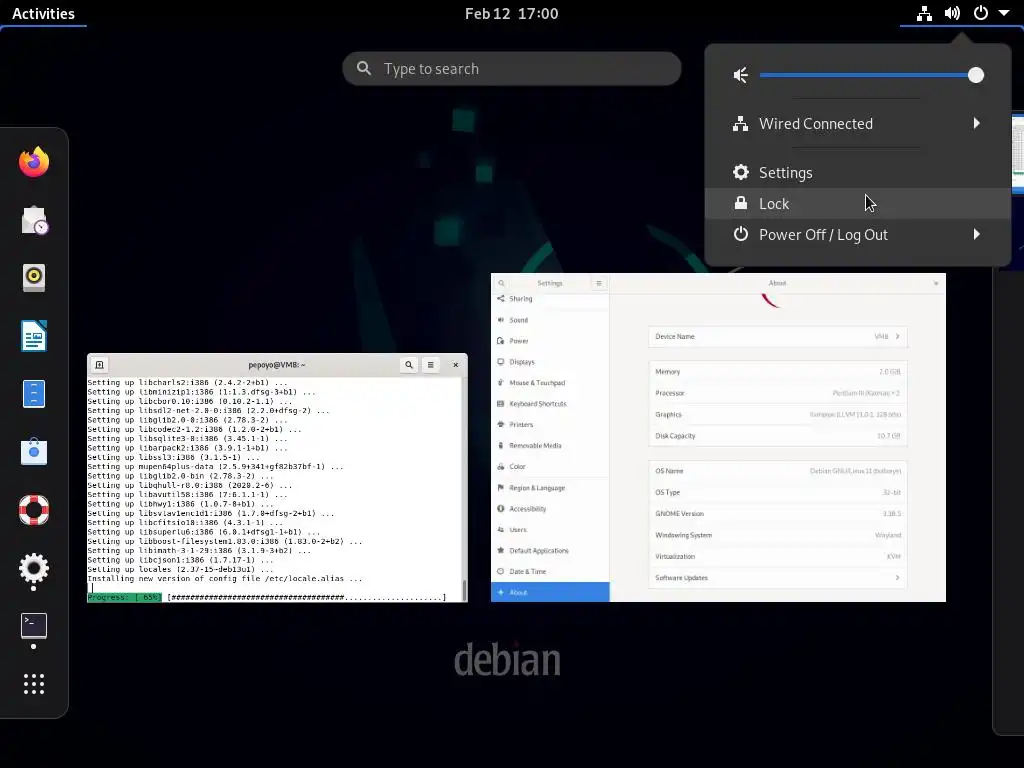Mute using the speaker icon in menu
1024x768 pixels.
click(x=741, y=75)
